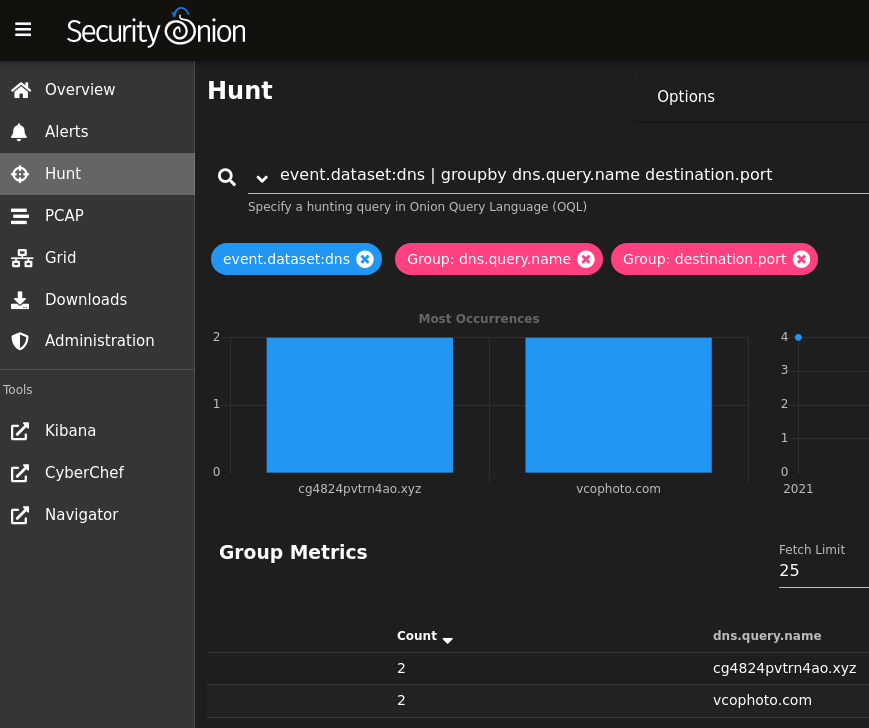The image size is (869, 728).
Task: Click the Overview home icon
Action: [x=21, y=90]
